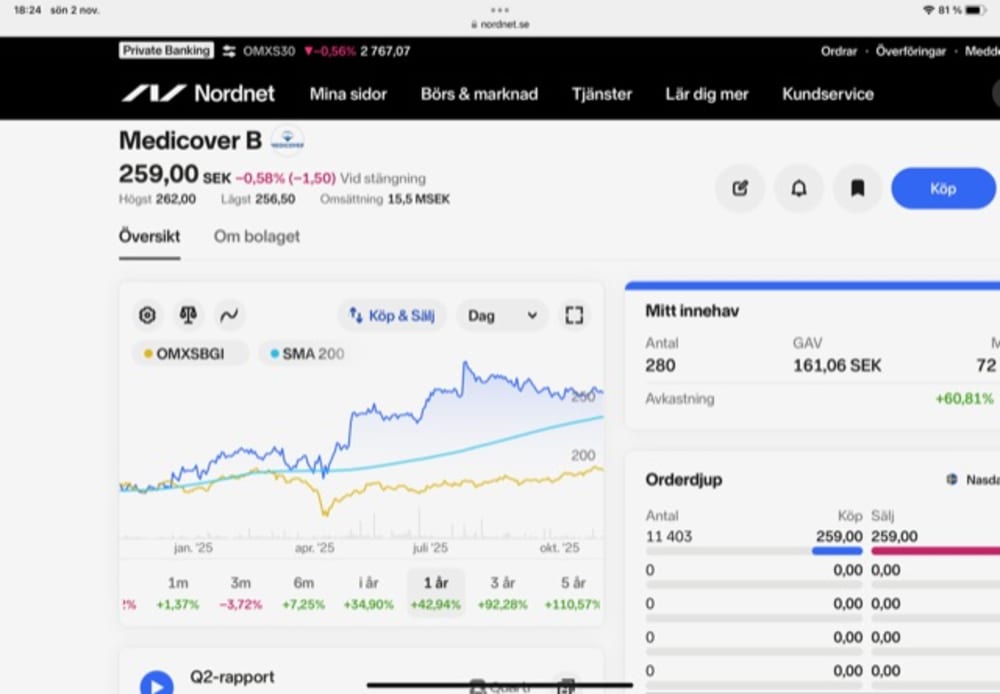Click the nordnet.se address bar

(500, 24)
